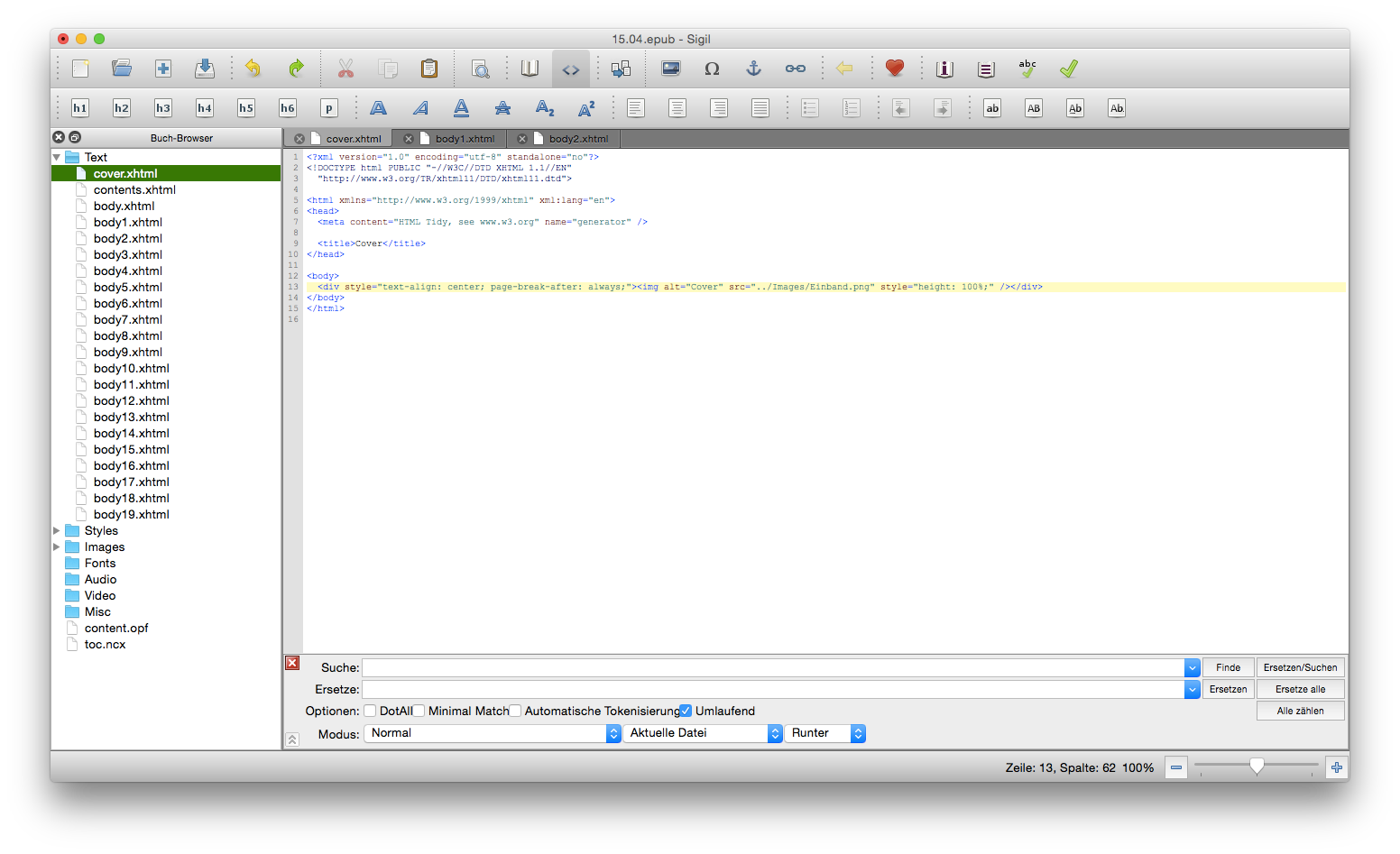
Task: Insert an anchor using the anchor icon
Action: pos(753,68)
